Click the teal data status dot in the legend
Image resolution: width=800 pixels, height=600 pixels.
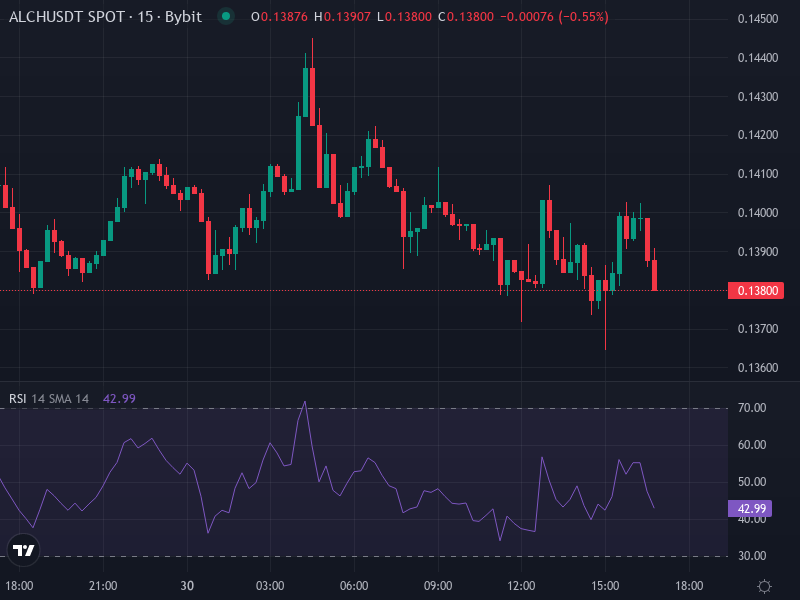click(227, 17)
